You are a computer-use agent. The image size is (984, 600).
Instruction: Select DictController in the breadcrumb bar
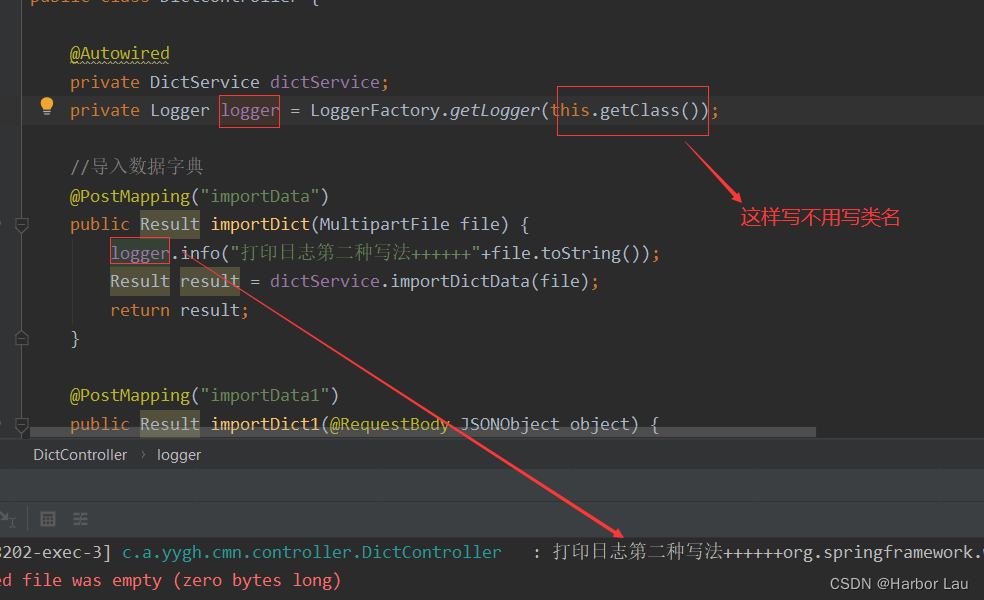(x=80, y=454)
